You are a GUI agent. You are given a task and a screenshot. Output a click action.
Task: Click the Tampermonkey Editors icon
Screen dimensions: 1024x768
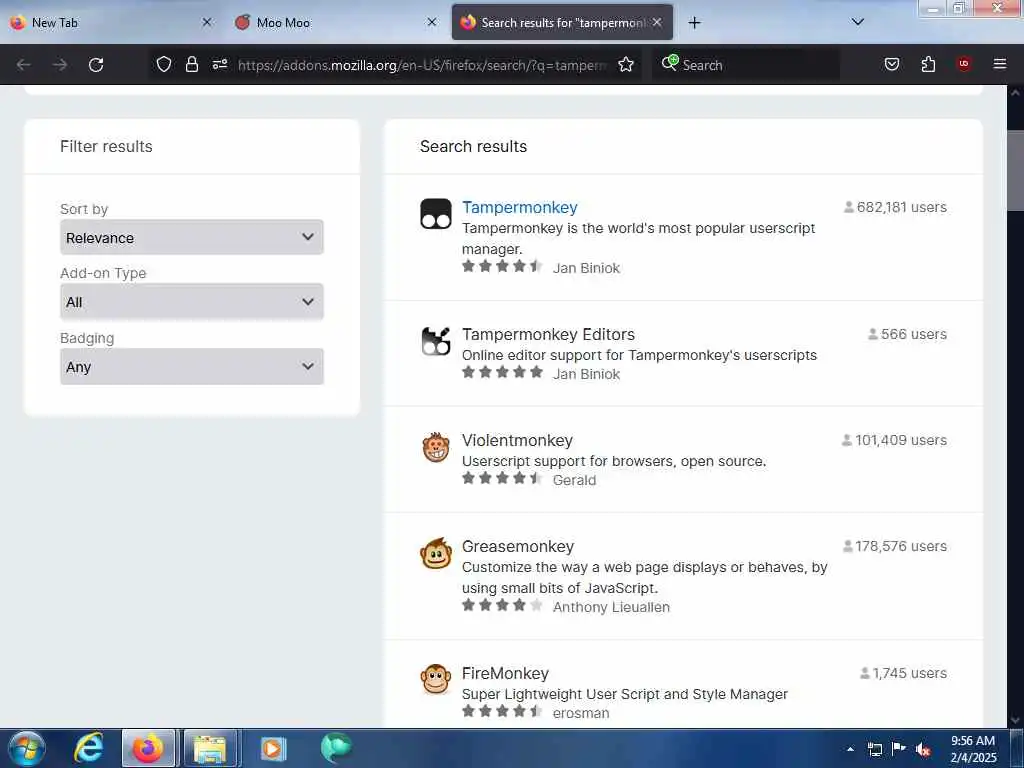pos(436,340)
